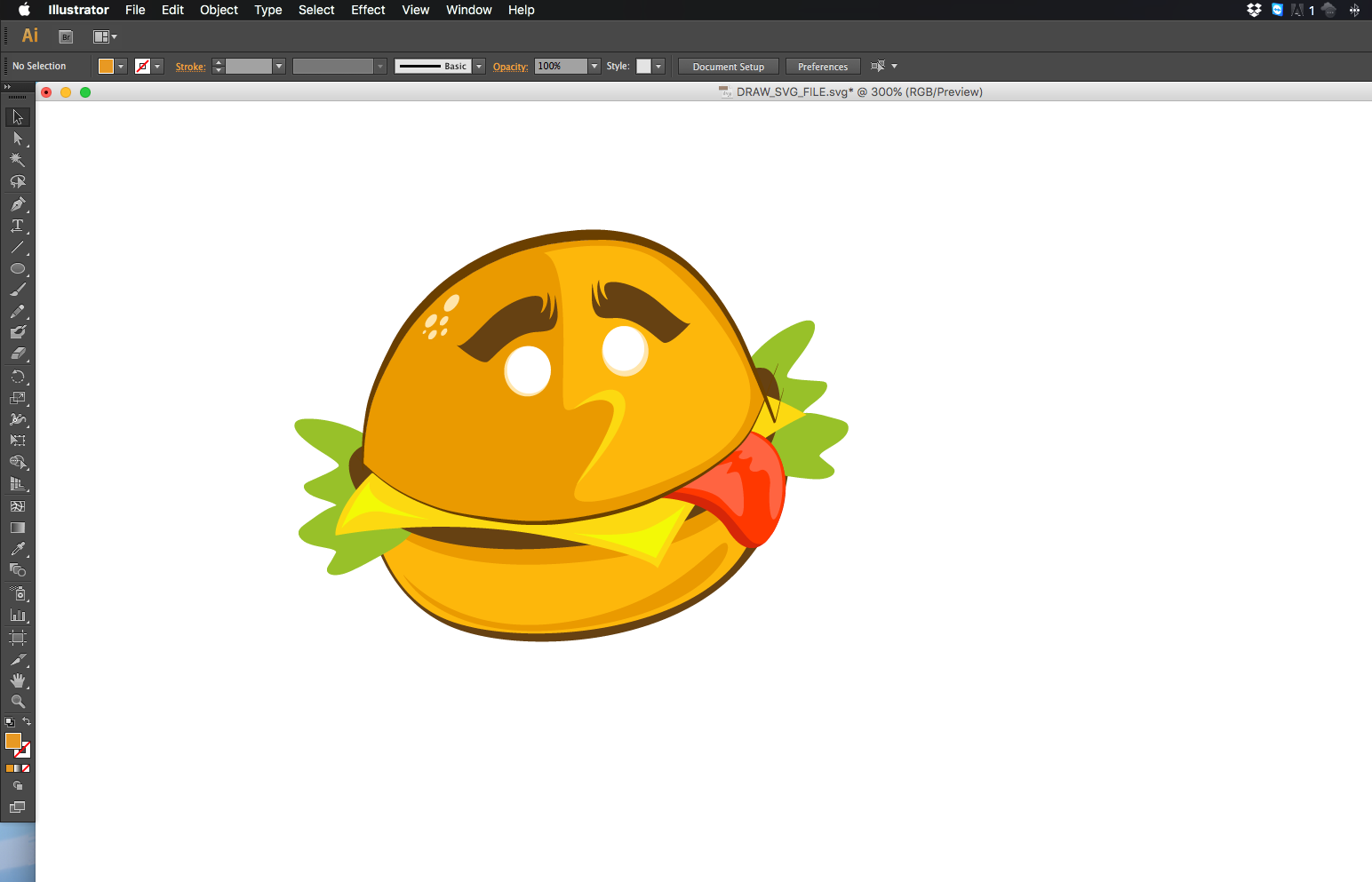The height and width of the screenshot is (882, 1372).
Task: Open the Effect menu
Action: point(368,10)
